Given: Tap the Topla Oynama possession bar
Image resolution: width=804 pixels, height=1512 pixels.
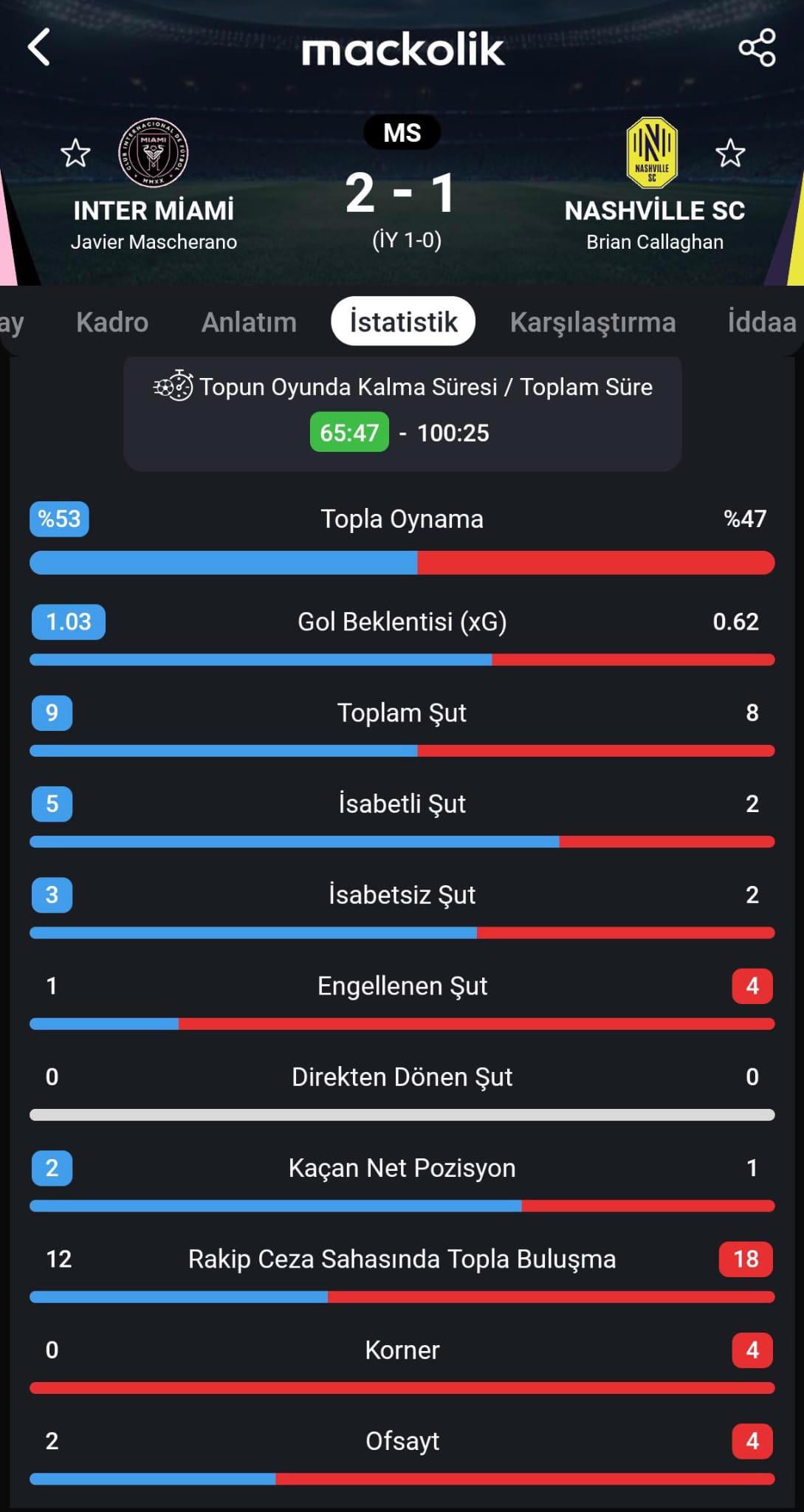Looking at the screenshot, I should pyautogui.click(x=402, y=563).
